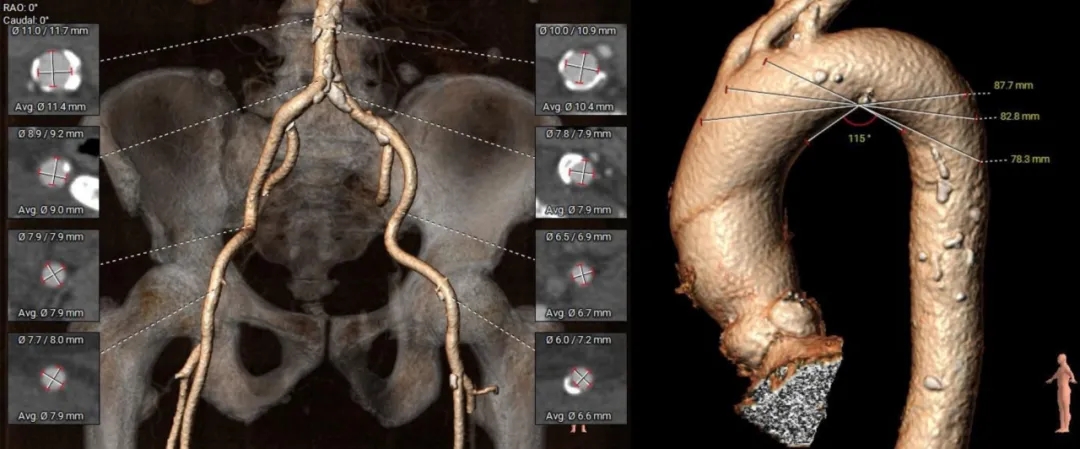
Task: Open the Ø 11.0 / 11.7 mm cross-section thumbnail
Action: [54, 70]
